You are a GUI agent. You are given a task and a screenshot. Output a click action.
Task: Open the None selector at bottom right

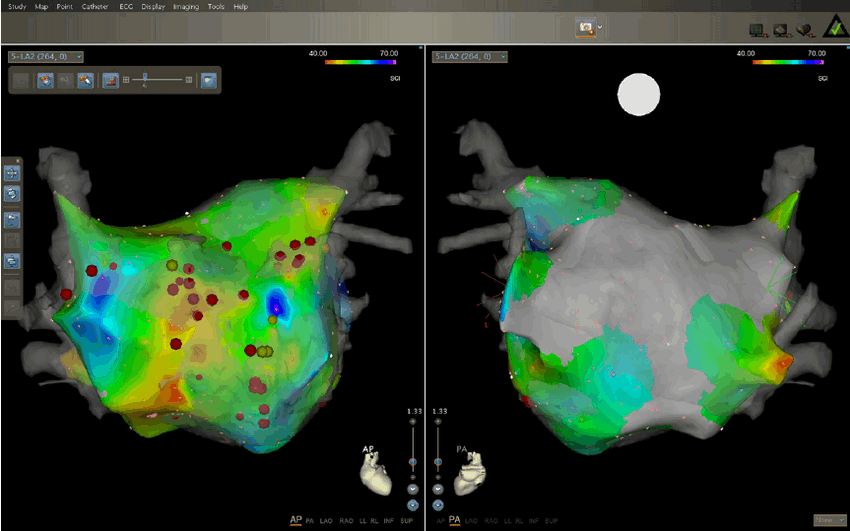(x=826, y=520)
